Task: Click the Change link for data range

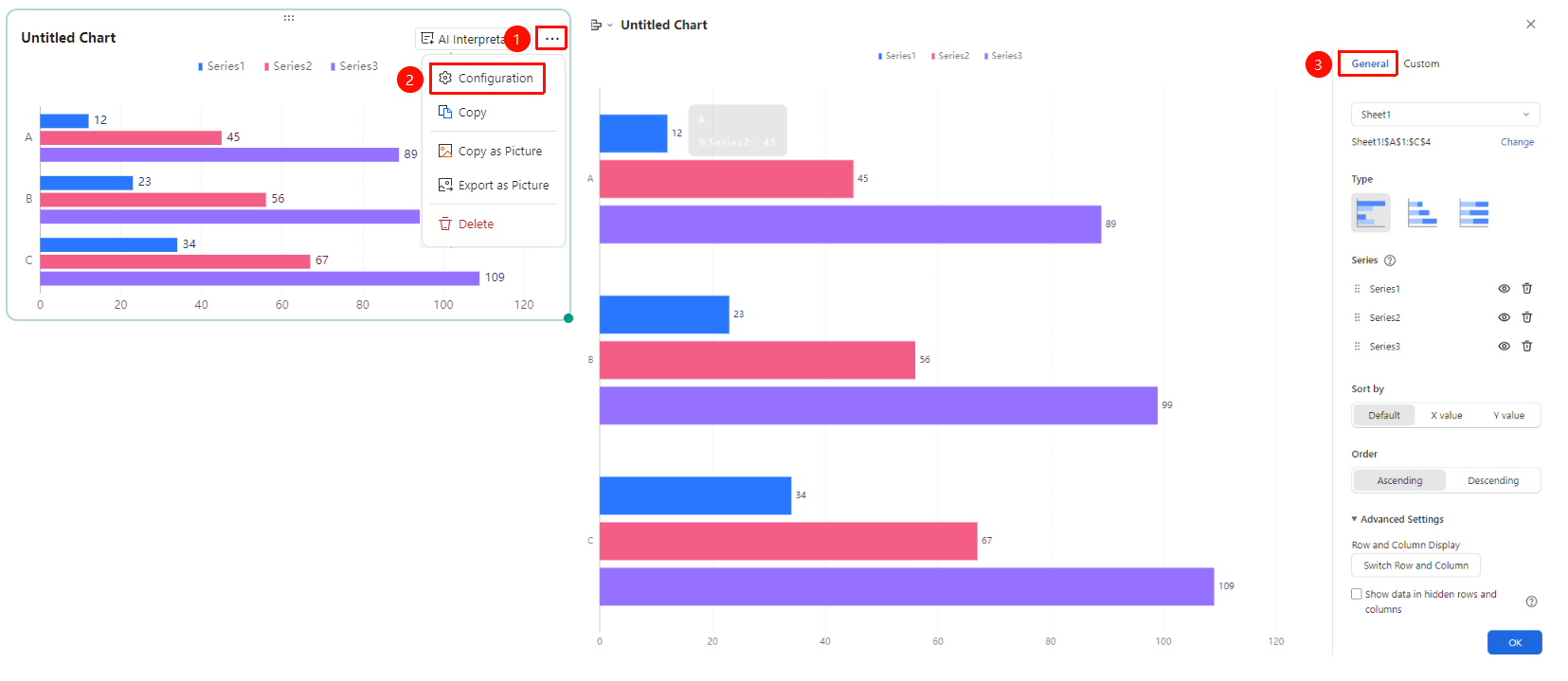Action: click(1517, 142)
